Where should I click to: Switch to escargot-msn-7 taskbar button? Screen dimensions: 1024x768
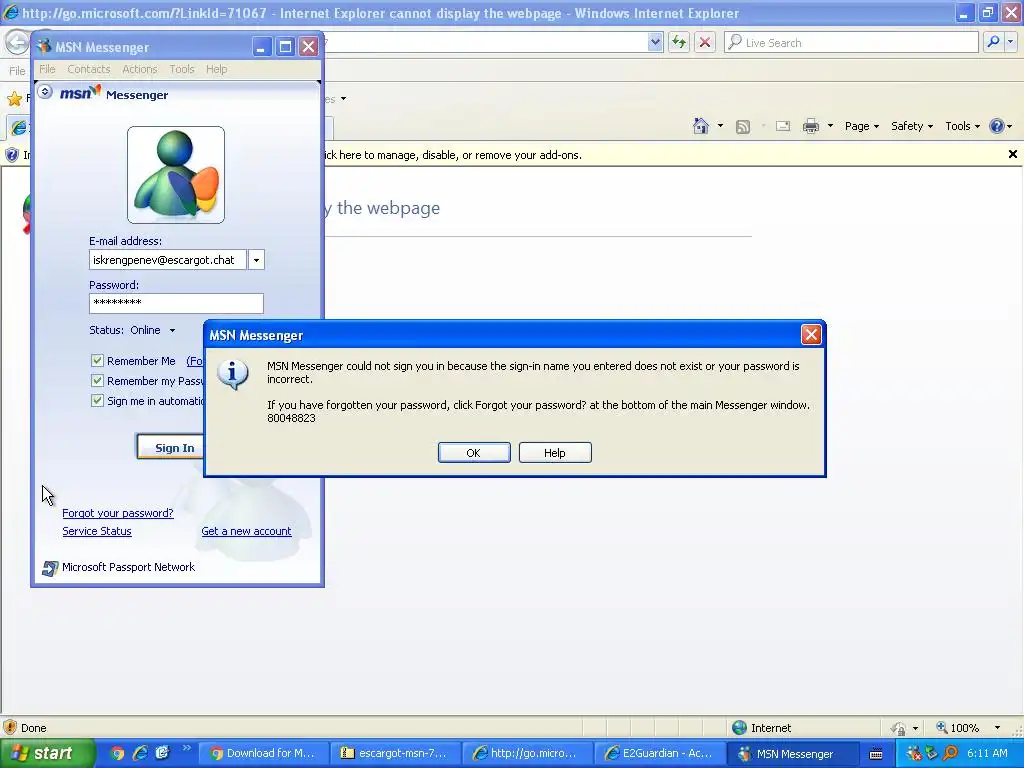point(395,753)
